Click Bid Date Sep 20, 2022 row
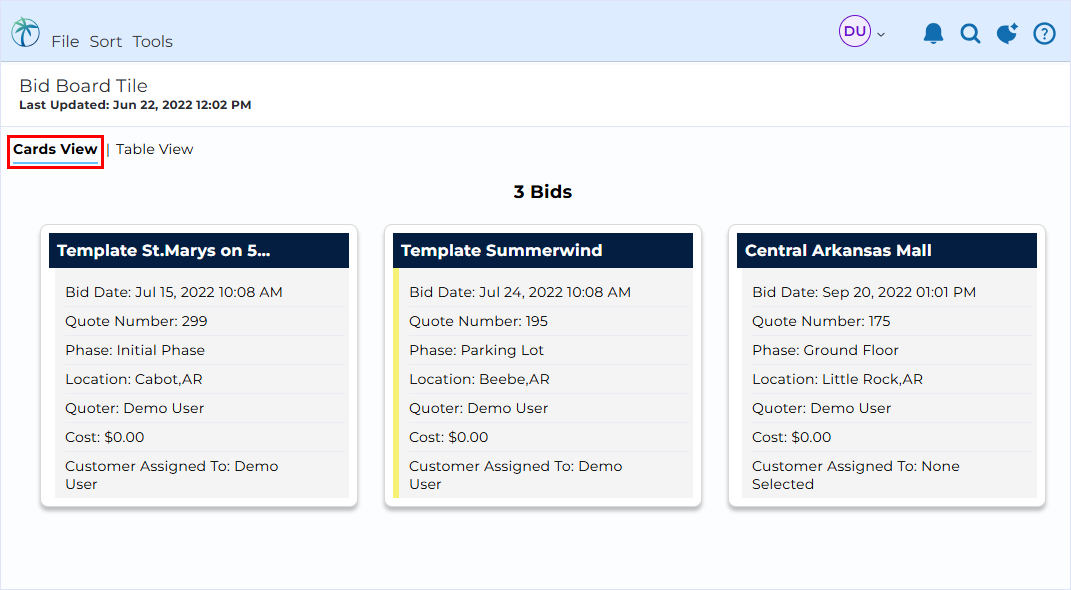Viewport: 1071px width, 590px height. [x=889, y=292]
